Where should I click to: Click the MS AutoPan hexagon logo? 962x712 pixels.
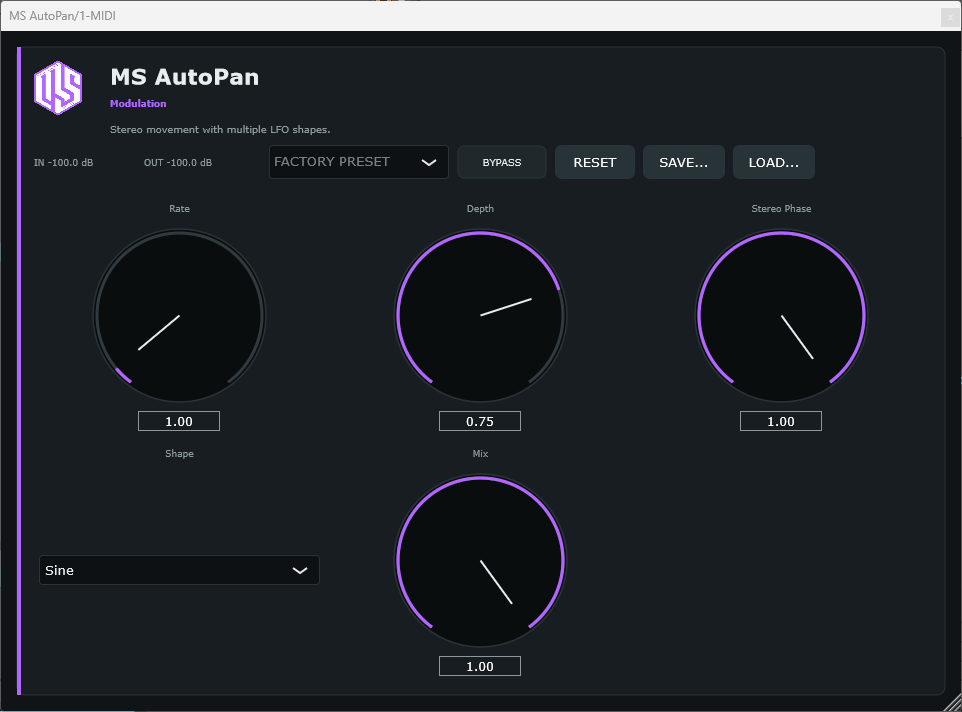pyautogui.click(x=58, y=88)
